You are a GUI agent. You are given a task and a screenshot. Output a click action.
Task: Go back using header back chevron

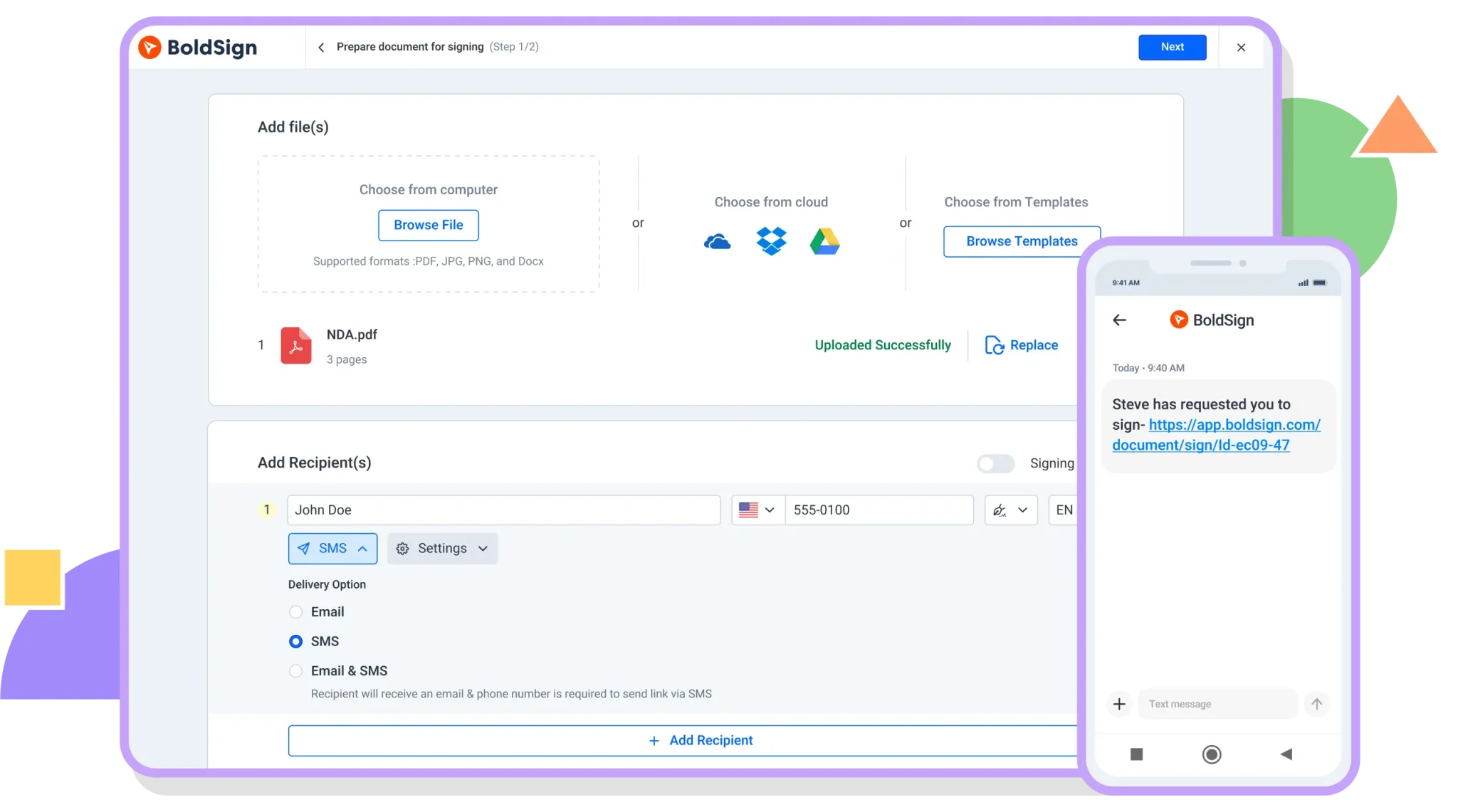321,47
